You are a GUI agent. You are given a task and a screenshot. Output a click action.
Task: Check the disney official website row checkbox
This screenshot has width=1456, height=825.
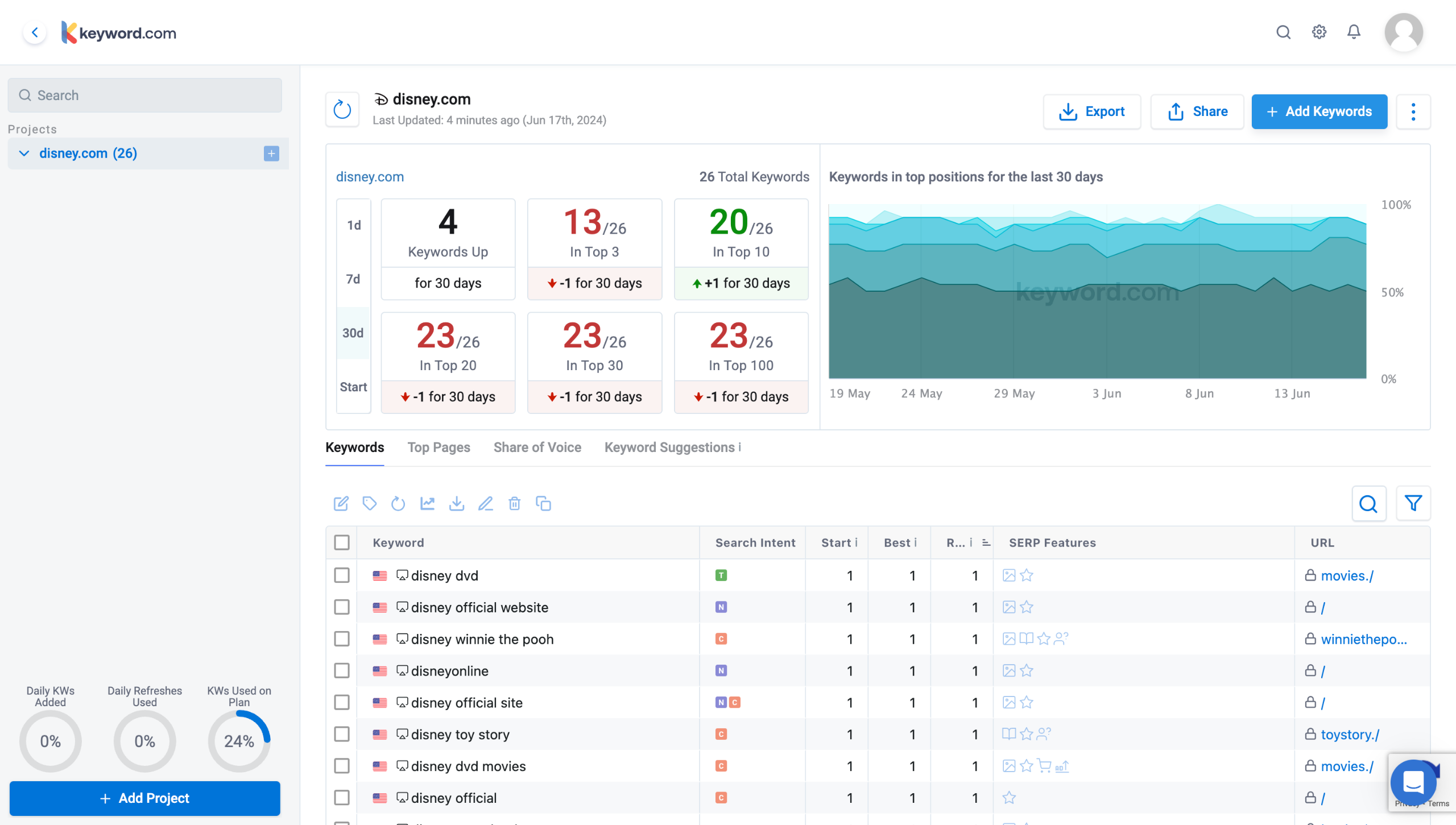click(x=342, y=607)
